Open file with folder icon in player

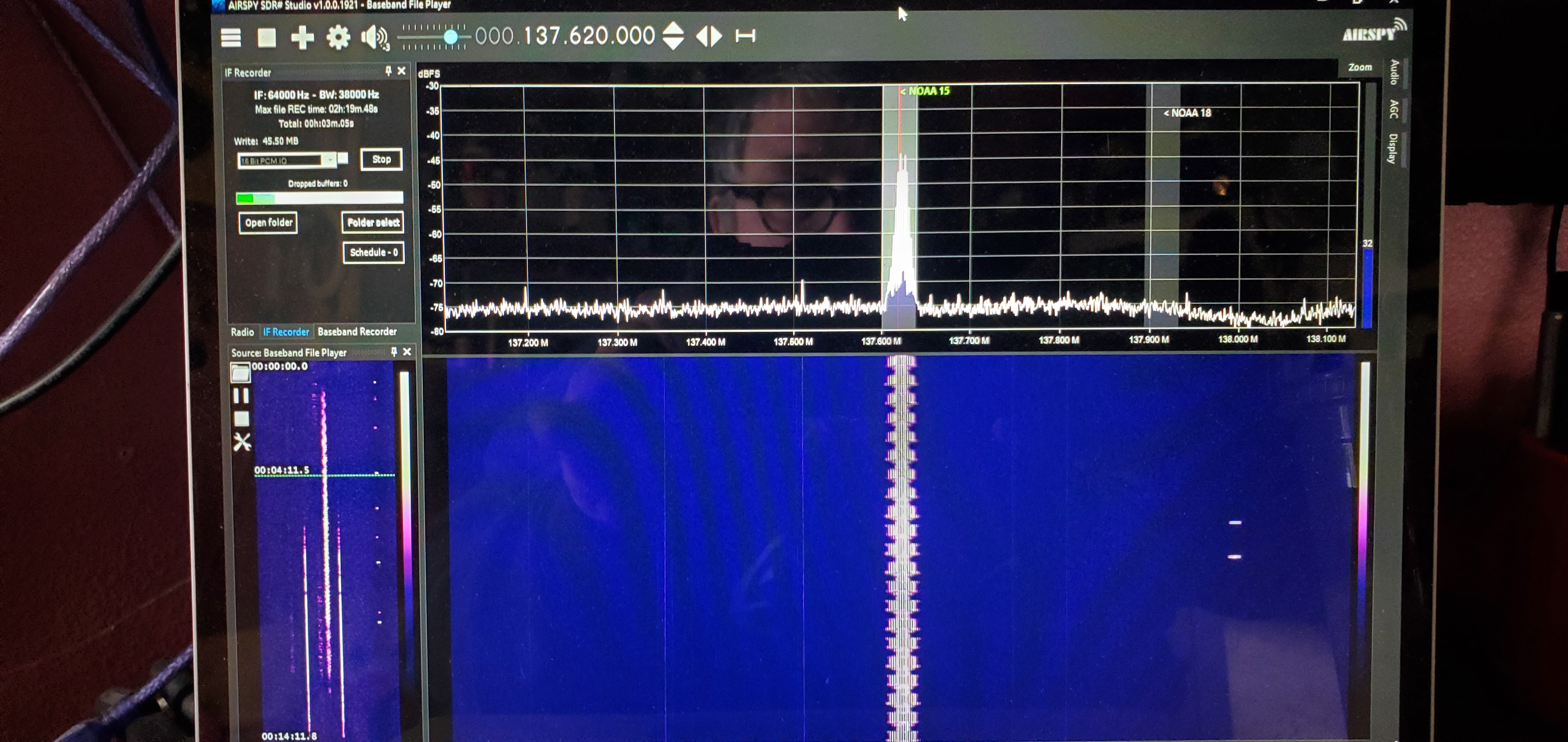click(x=240, y=373)
